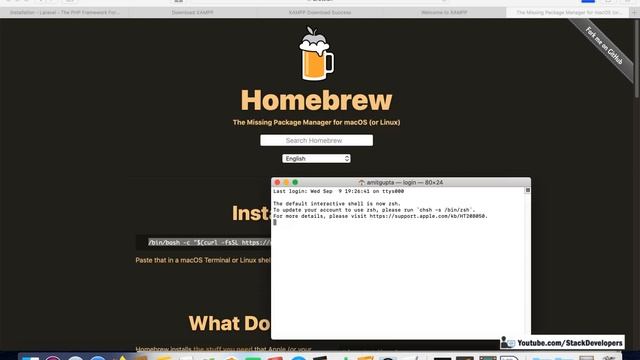Focus the Search Homebrew field
Viewport: 640px width, 360px height.
click(x=316, y=140)
